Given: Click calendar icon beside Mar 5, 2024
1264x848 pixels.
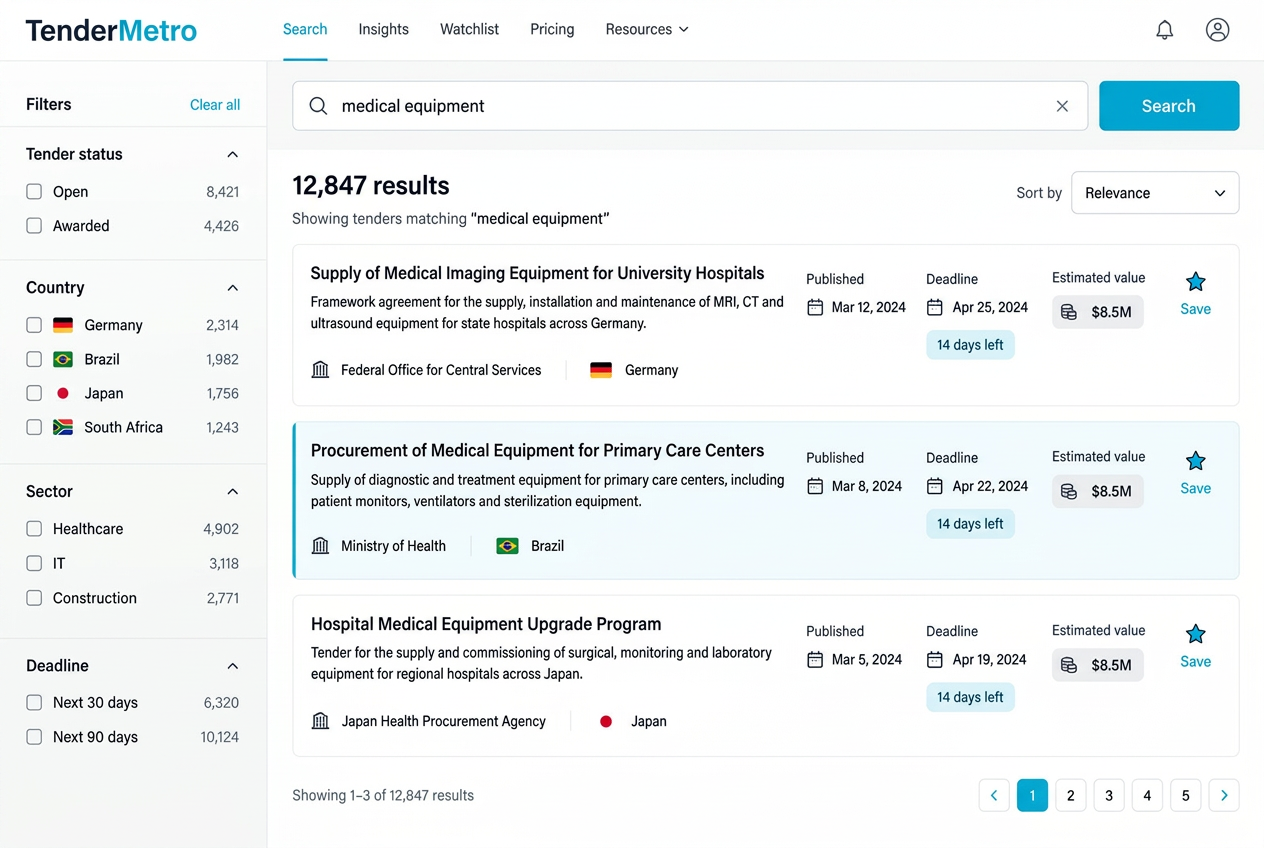Looking at the screenshot, I should click(x=815, y=660).
